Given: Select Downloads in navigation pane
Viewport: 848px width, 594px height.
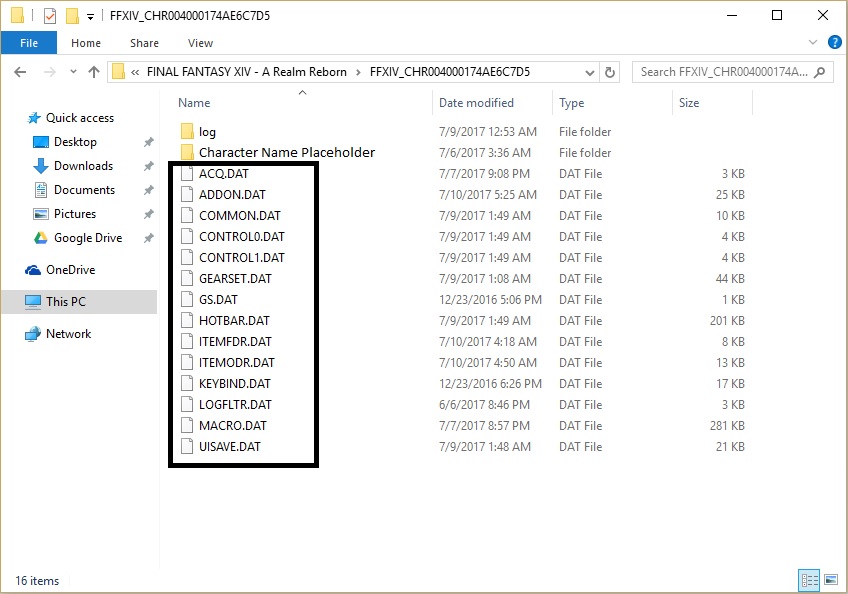Looking at the screenshot, I should 83,166.
